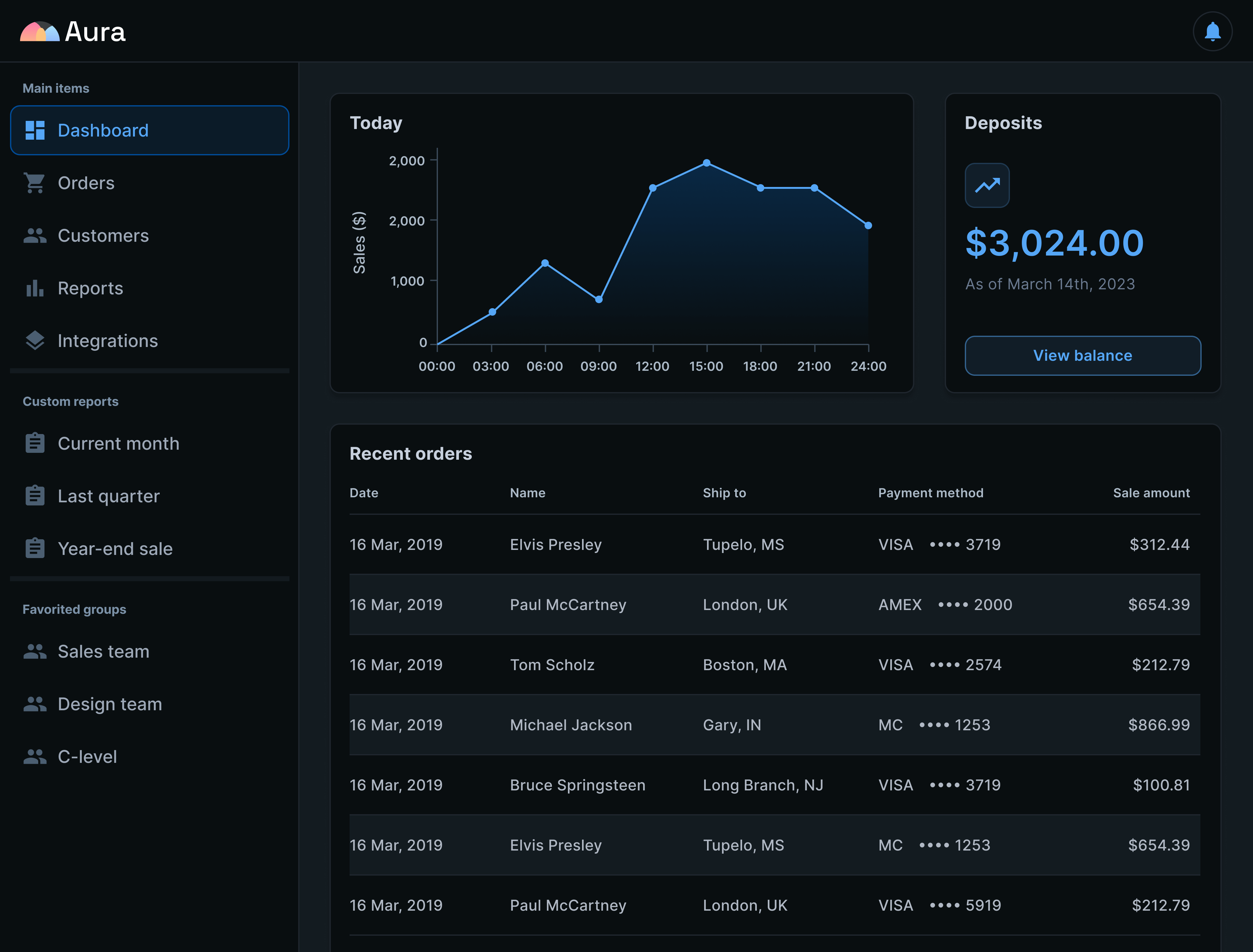1253x952 pixels.
Task: Open the Dashboard menu item
Action: 150,130
